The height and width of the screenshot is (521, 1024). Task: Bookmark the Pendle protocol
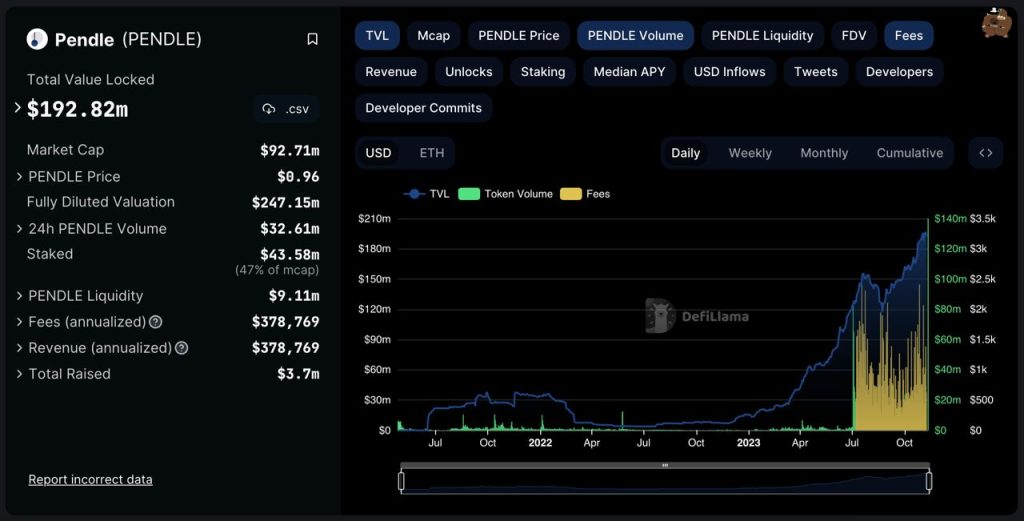pyautogui.click(x=312, y=39)
